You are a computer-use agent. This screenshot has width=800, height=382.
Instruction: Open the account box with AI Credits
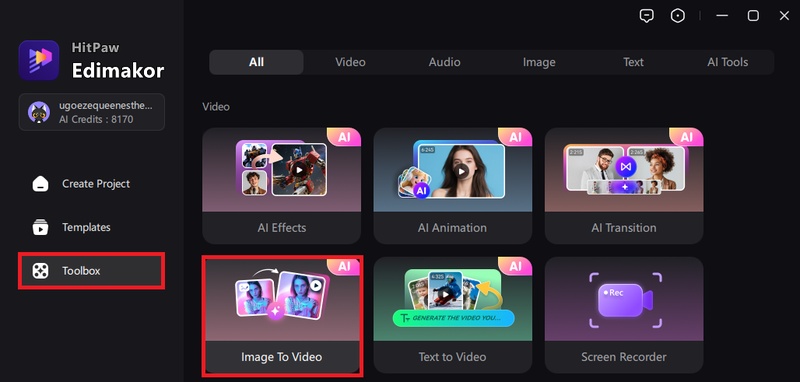(92, 112)
